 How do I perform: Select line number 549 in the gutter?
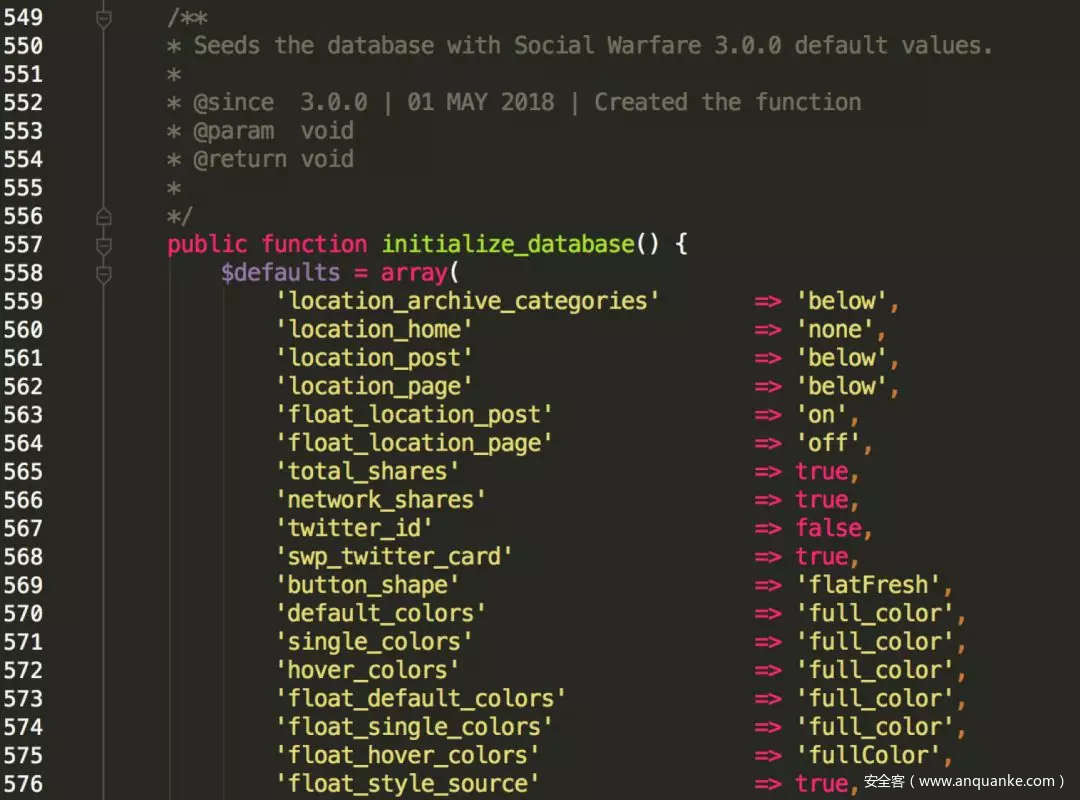(x=24, y=17)
